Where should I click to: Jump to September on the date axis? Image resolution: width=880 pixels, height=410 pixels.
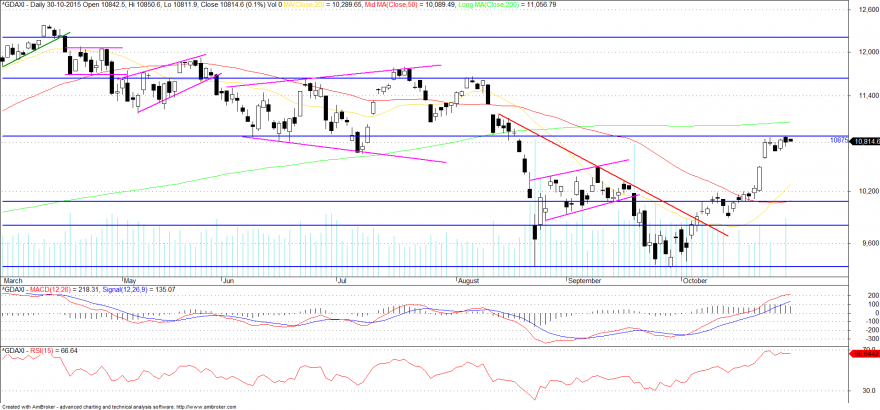[584, 279]
